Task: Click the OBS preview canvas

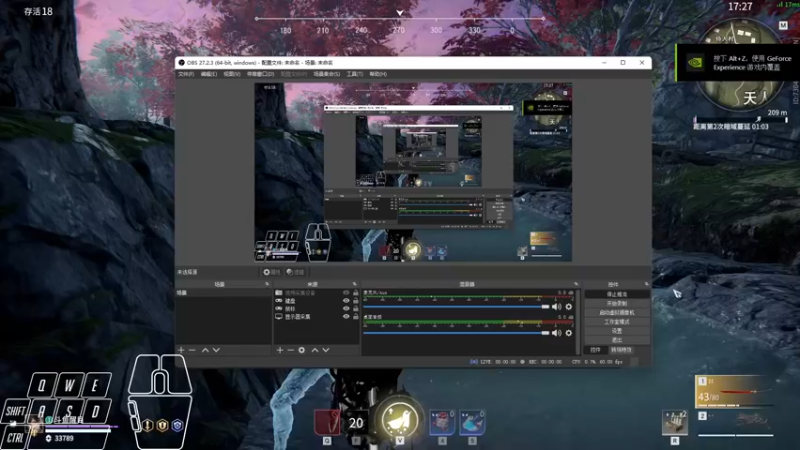Action: (413, 172)
